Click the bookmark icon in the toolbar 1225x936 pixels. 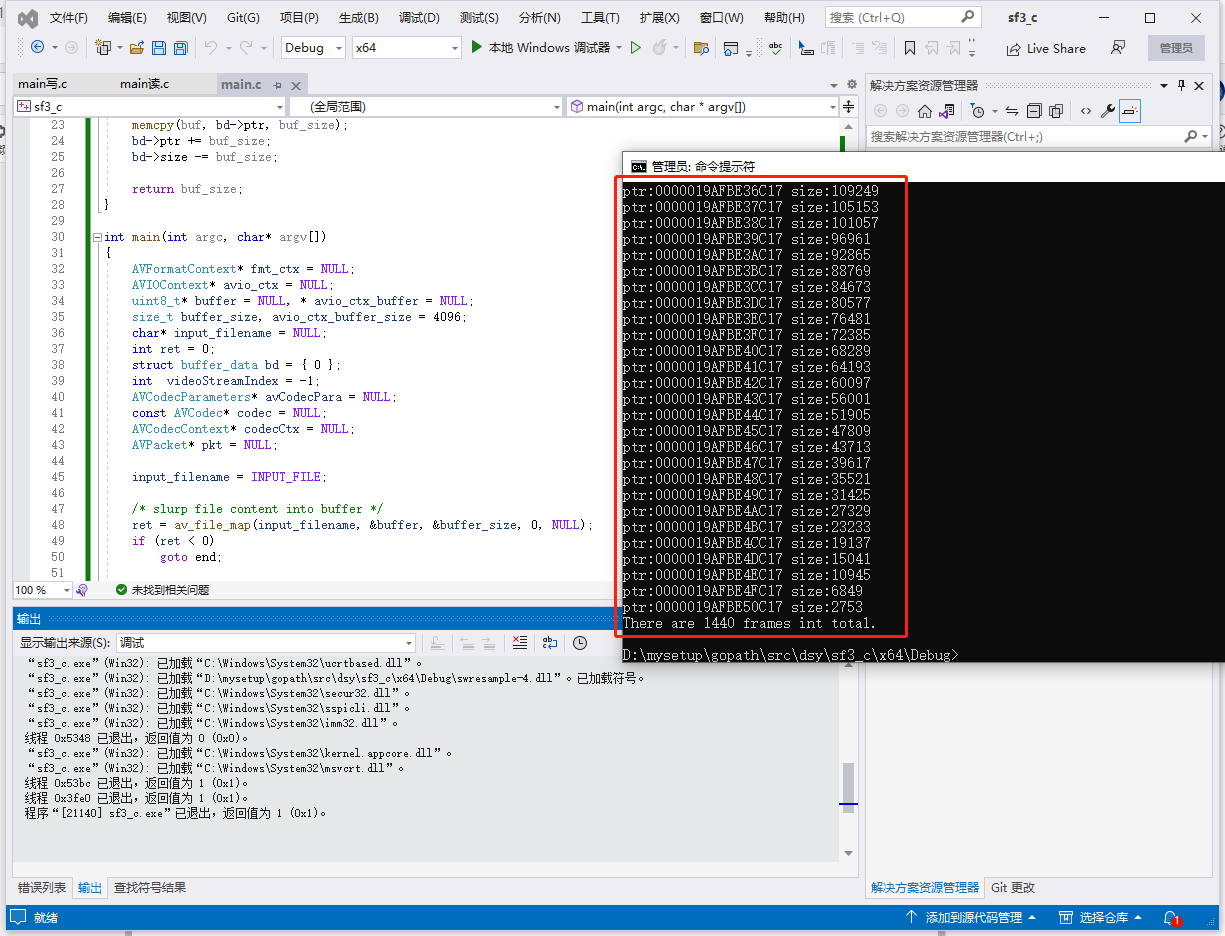tap(909, 47)
